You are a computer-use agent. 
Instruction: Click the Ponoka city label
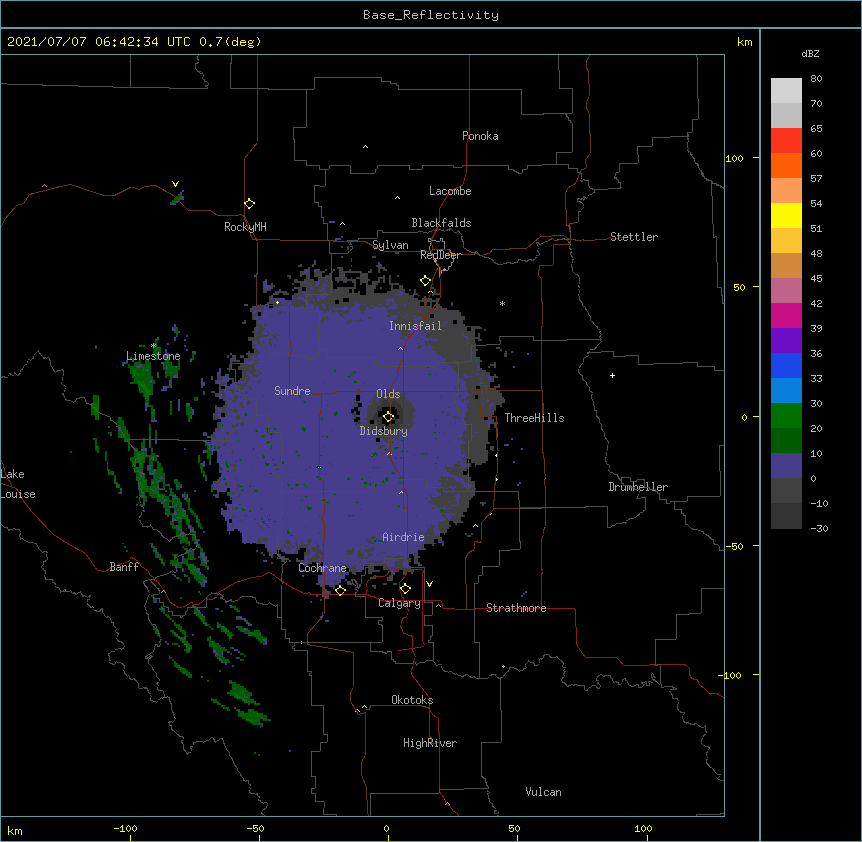pyautogui.click(x=480, y=136)
